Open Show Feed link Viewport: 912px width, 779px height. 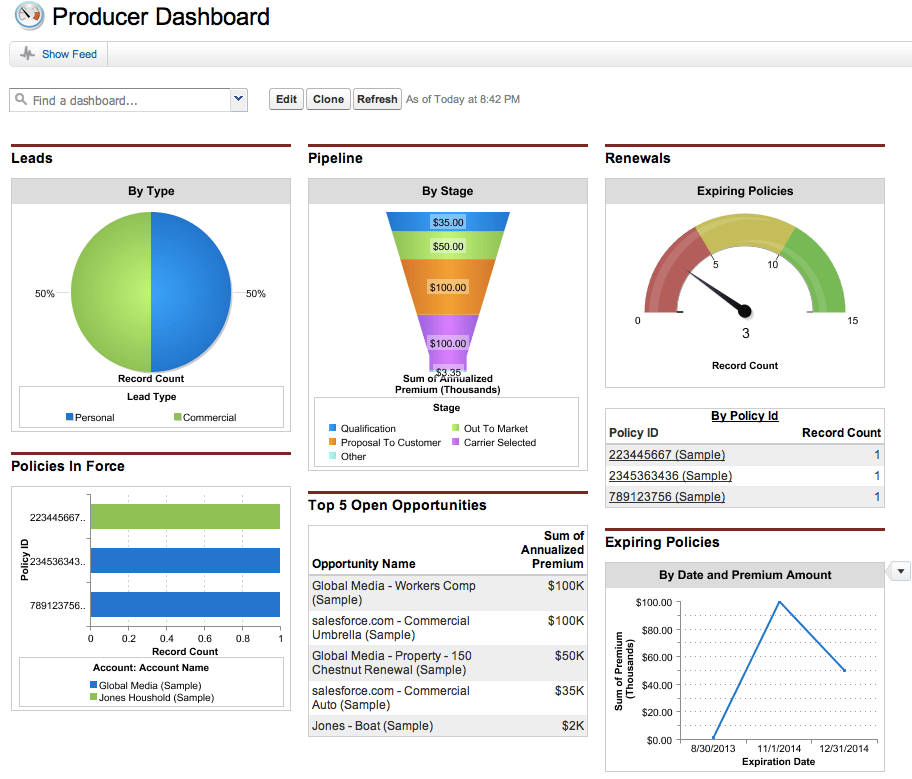[x=69, y=54]
